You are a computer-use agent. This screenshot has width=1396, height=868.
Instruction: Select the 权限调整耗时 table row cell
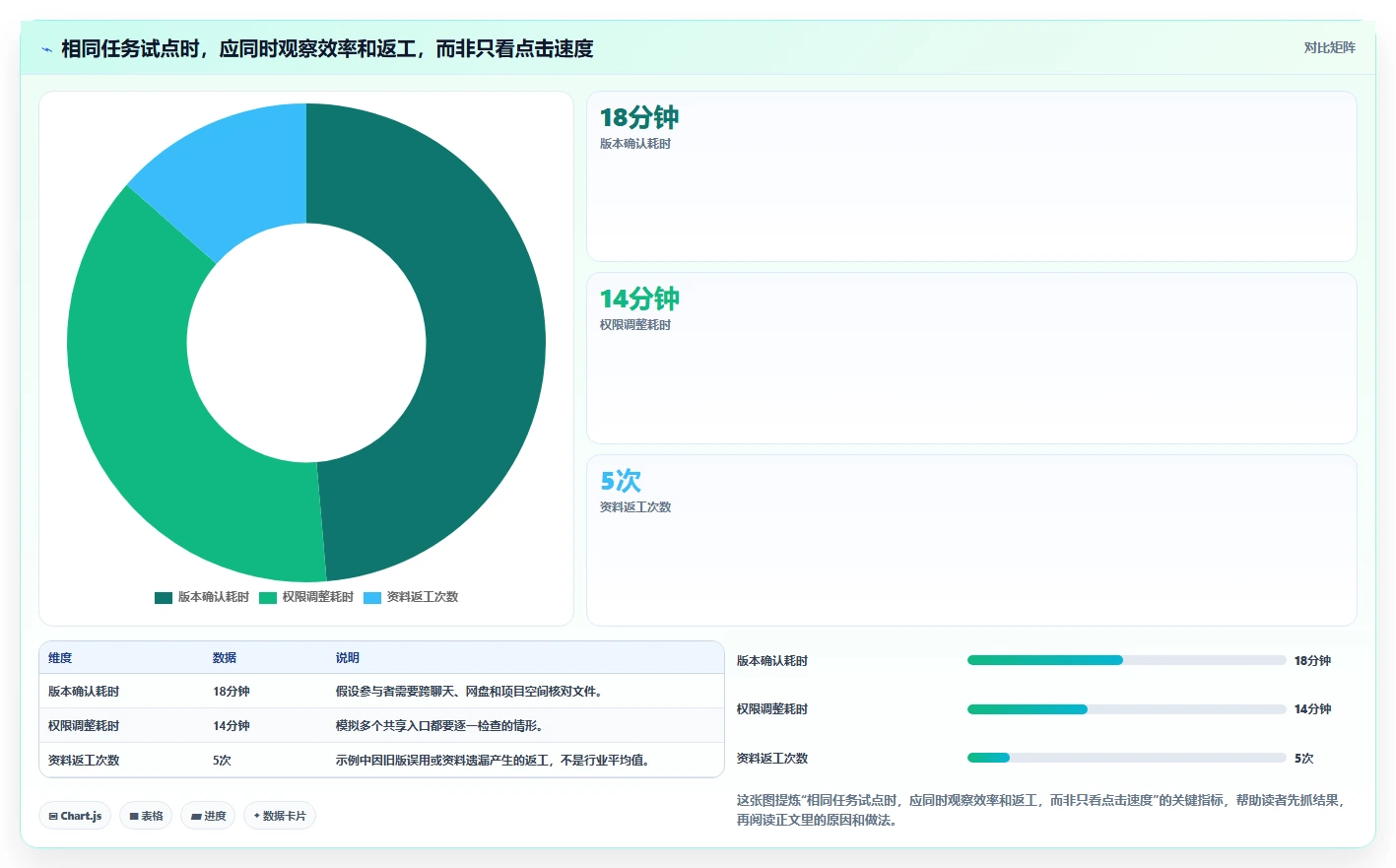click(84, 726)
